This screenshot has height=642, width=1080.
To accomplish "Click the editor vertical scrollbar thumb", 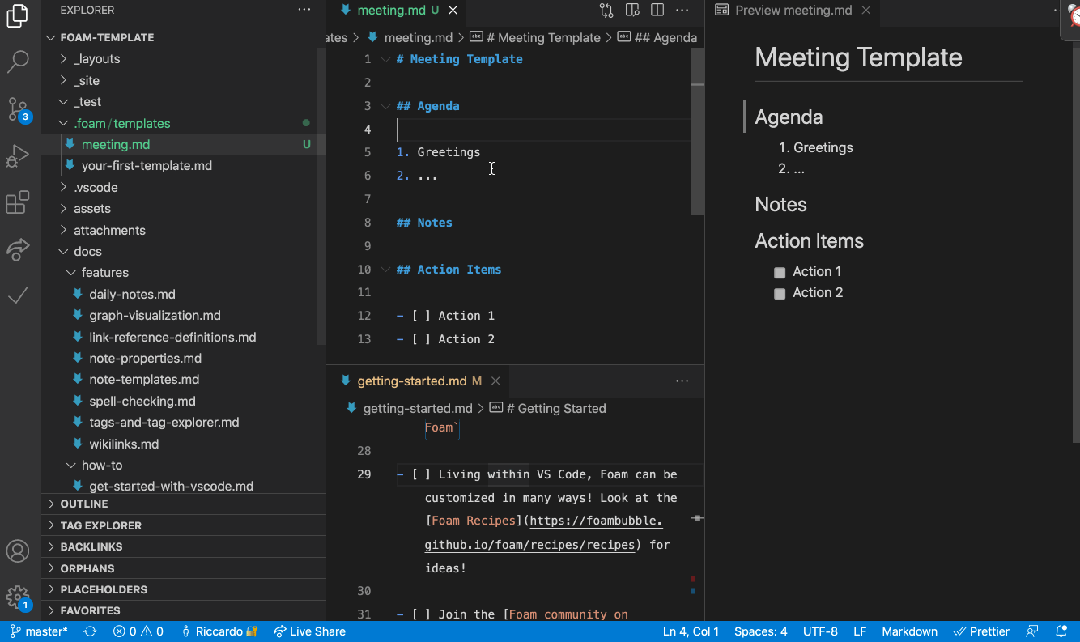I will (x=697, y=131).
